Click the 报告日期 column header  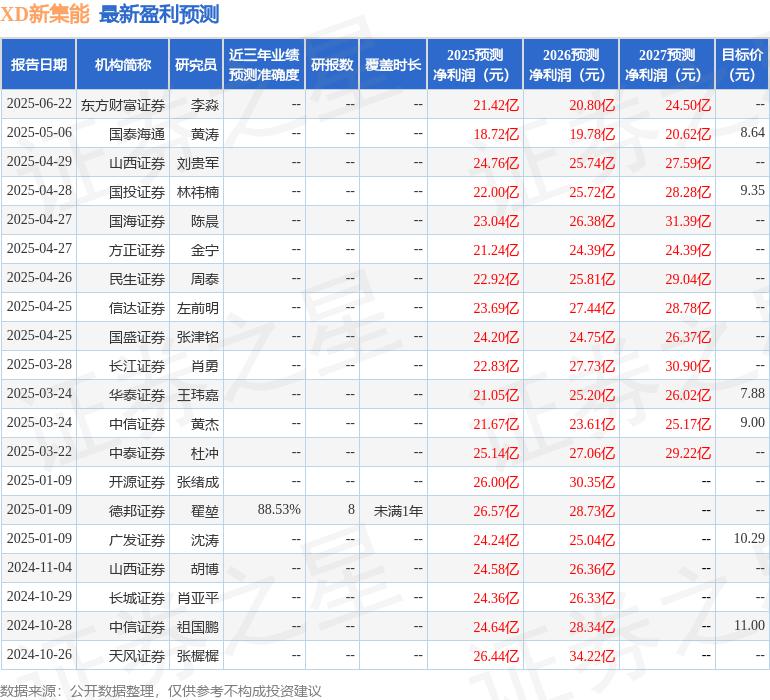(x=39, y=64)
